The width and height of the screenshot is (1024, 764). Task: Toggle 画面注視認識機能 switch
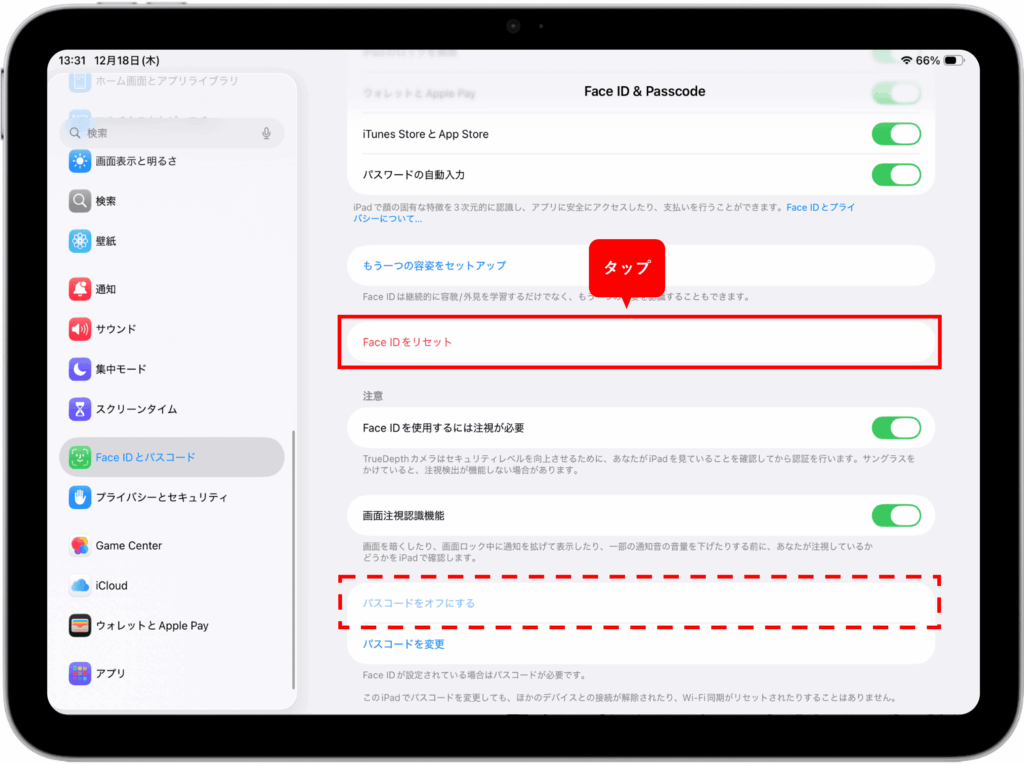[x=895, y=516]
